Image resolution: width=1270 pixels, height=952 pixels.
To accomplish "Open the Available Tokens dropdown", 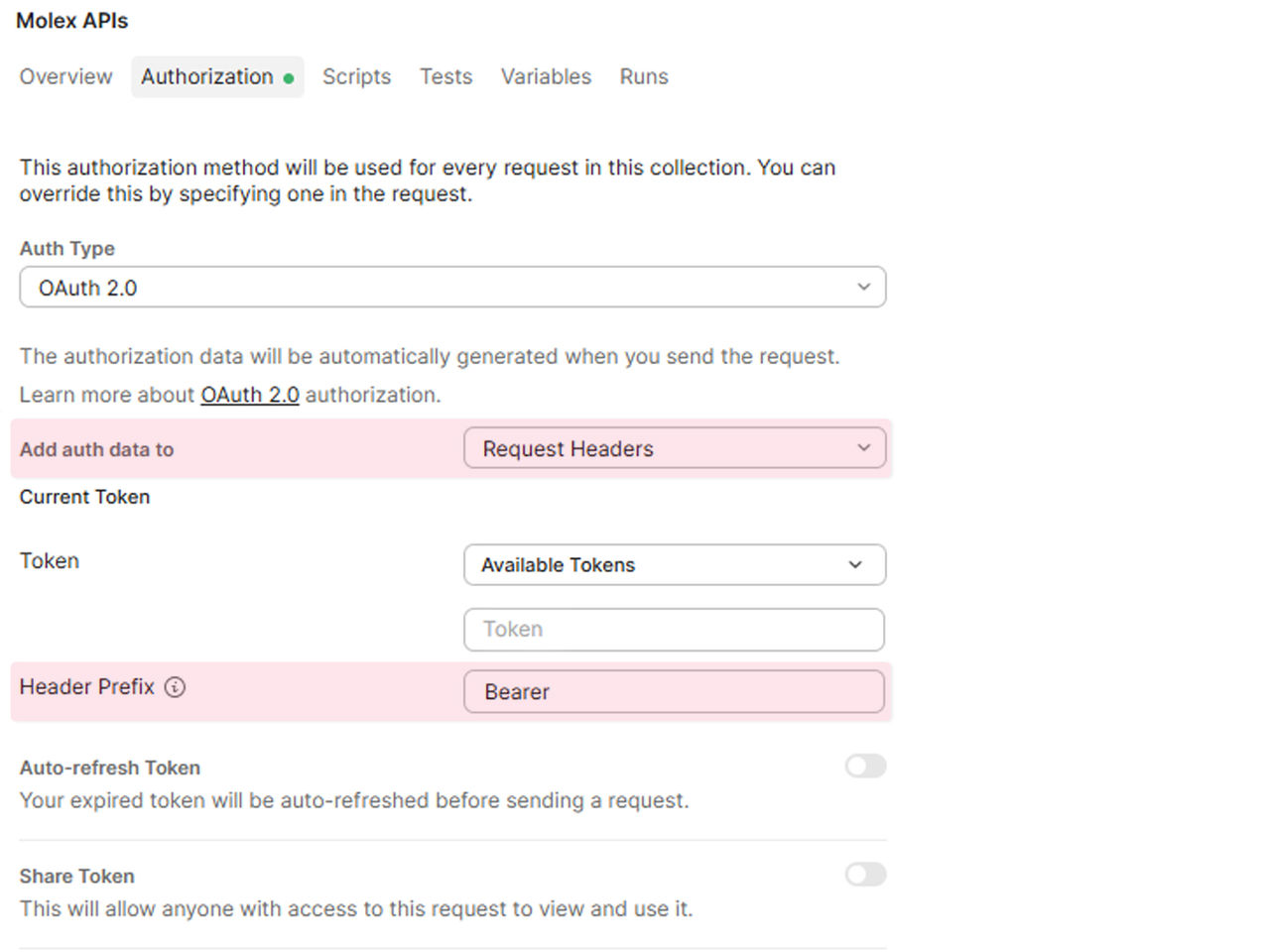I will tap(675, 564).
